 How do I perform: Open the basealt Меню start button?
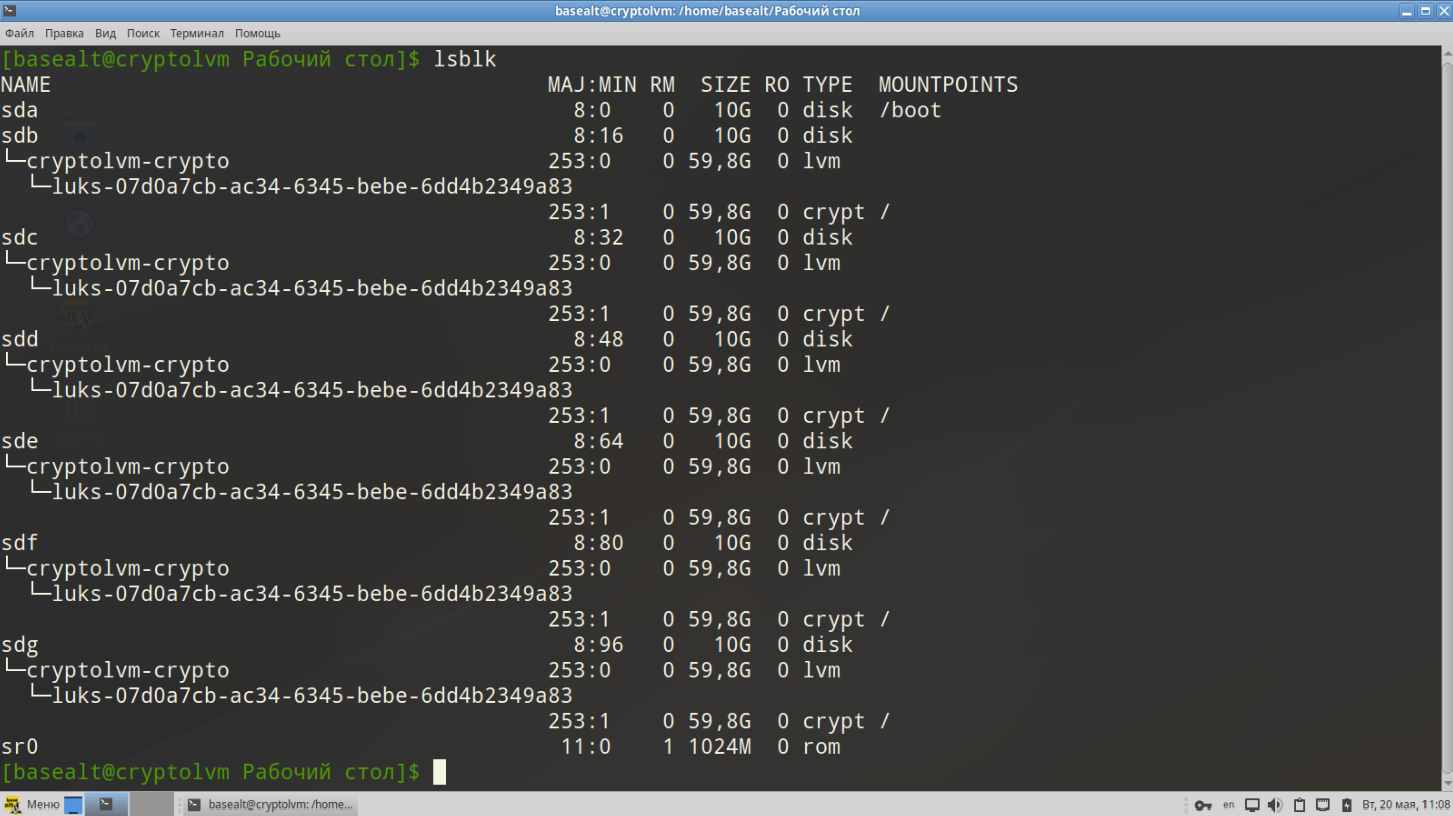tap(32, 804)
